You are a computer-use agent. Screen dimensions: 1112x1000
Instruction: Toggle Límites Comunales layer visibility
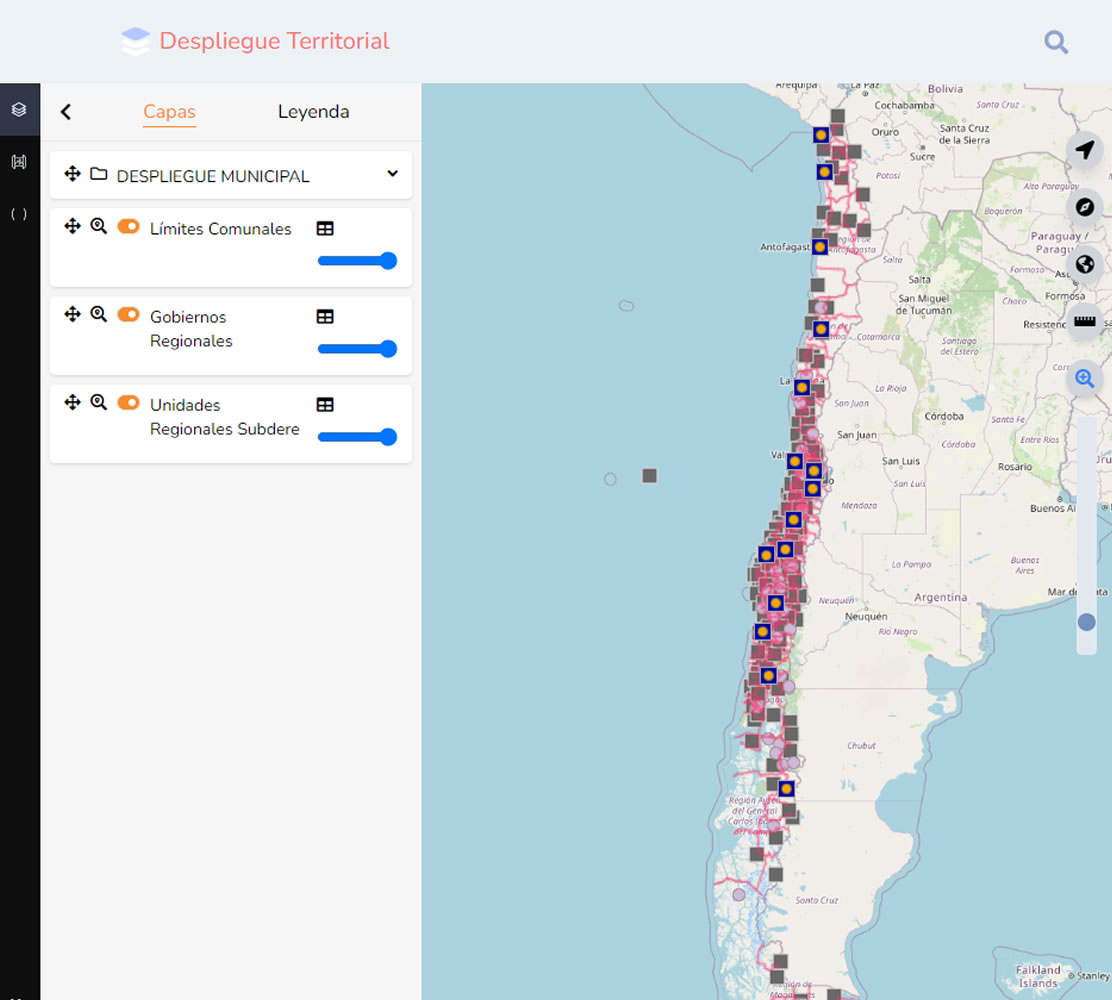click(x=128, y=227)
